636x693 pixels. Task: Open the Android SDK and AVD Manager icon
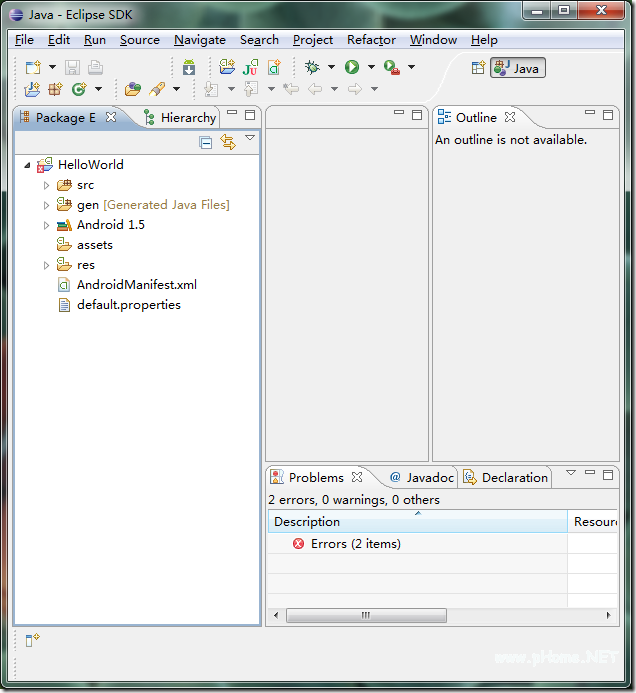pos(189,67)
